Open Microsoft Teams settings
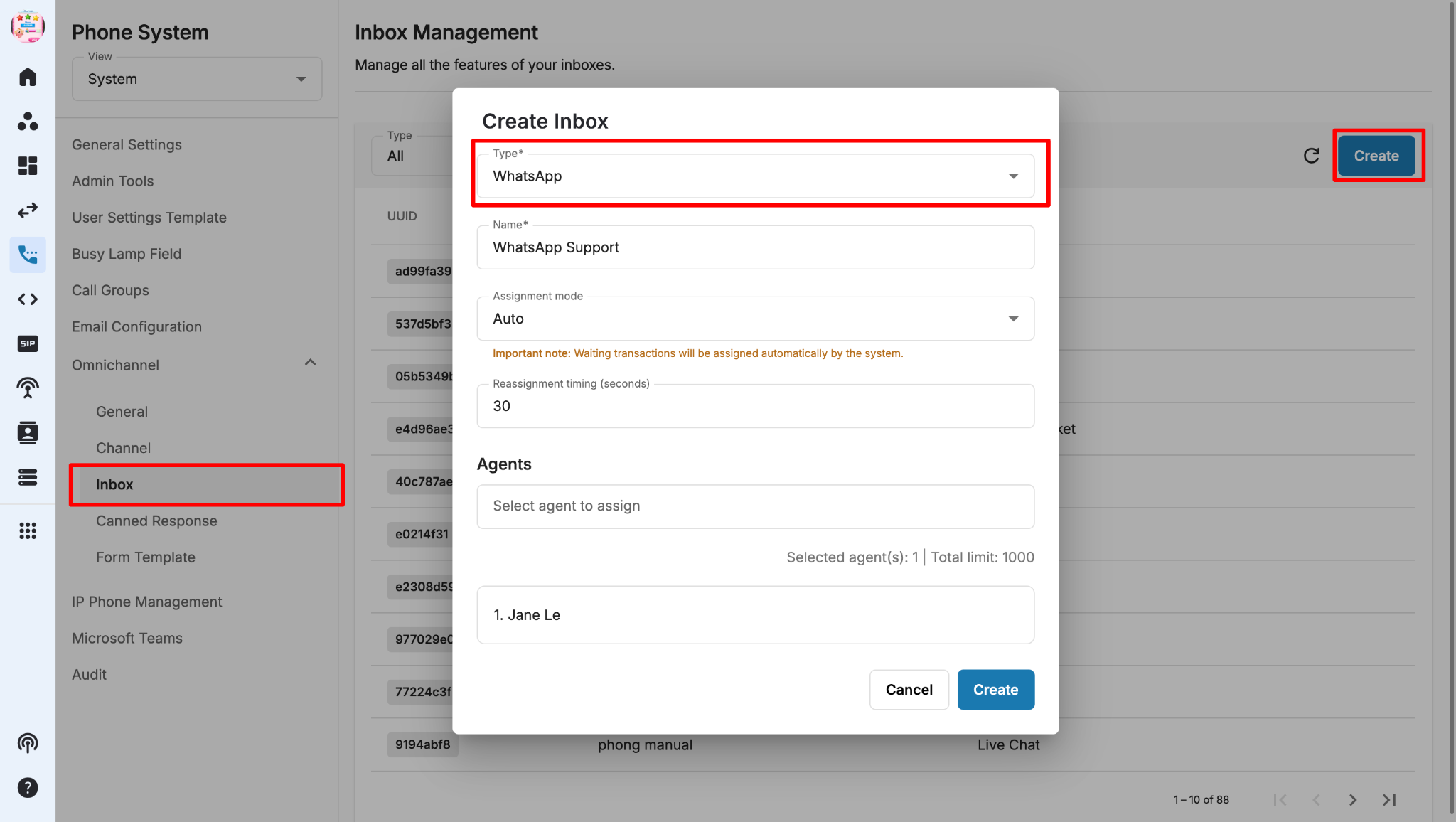 pos(127,638)
